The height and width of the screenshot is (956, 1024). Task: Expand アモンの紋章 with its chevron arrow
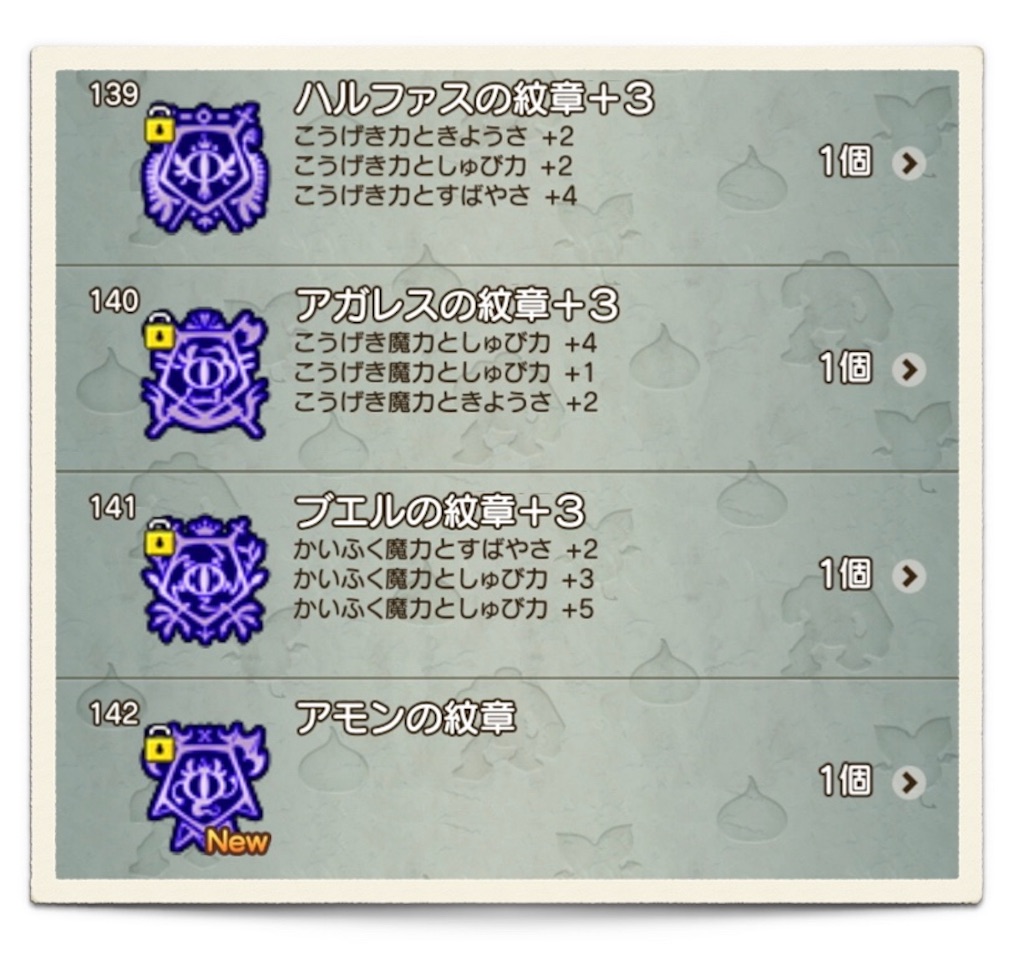909,782
